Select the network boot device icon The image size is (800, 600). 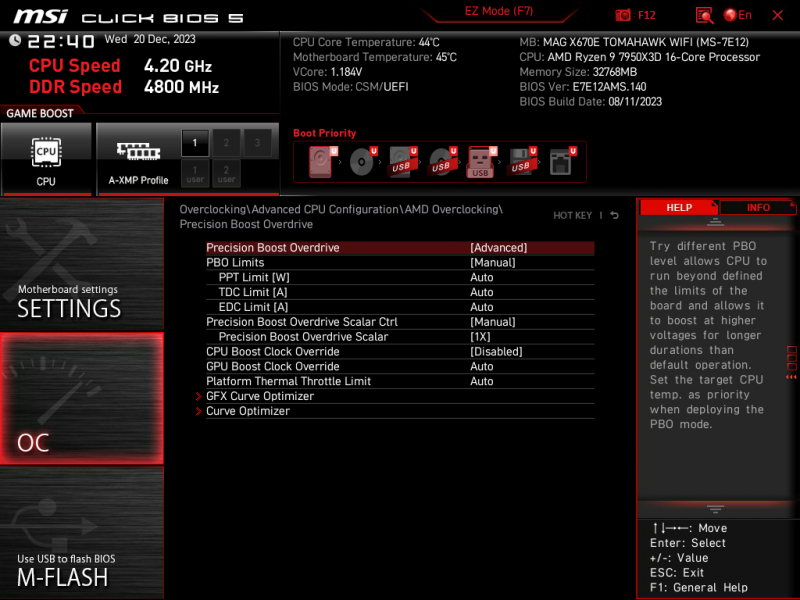[x=560, y=162]
